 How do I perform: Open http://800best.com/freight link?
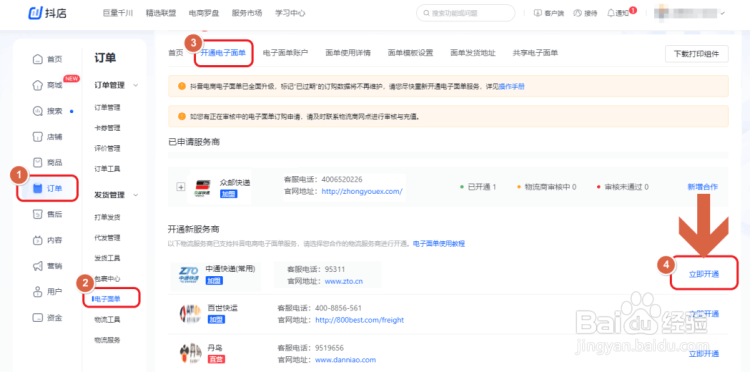tap(360, 320)
